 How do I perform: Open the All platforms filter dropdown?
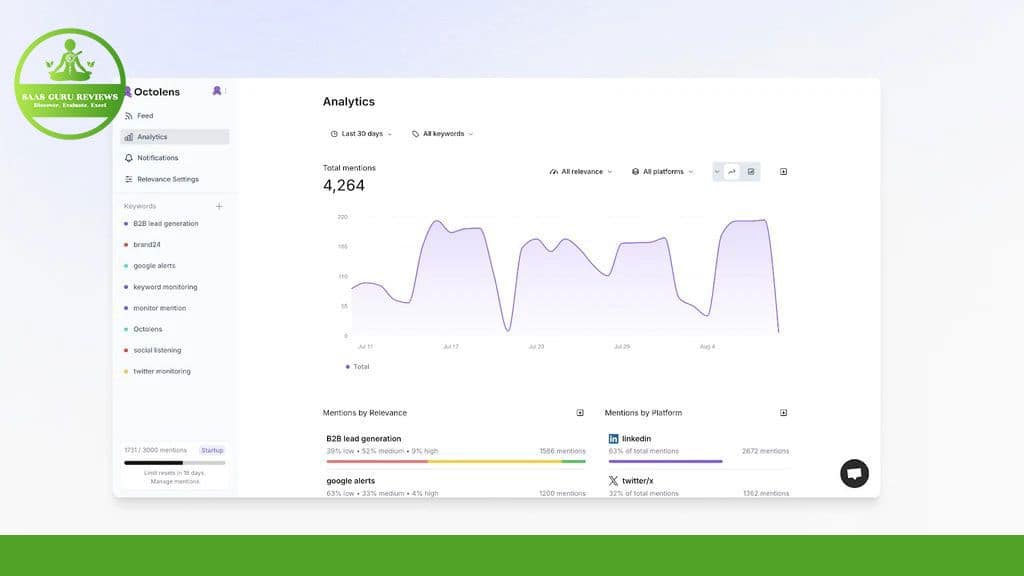pos(662,172)
